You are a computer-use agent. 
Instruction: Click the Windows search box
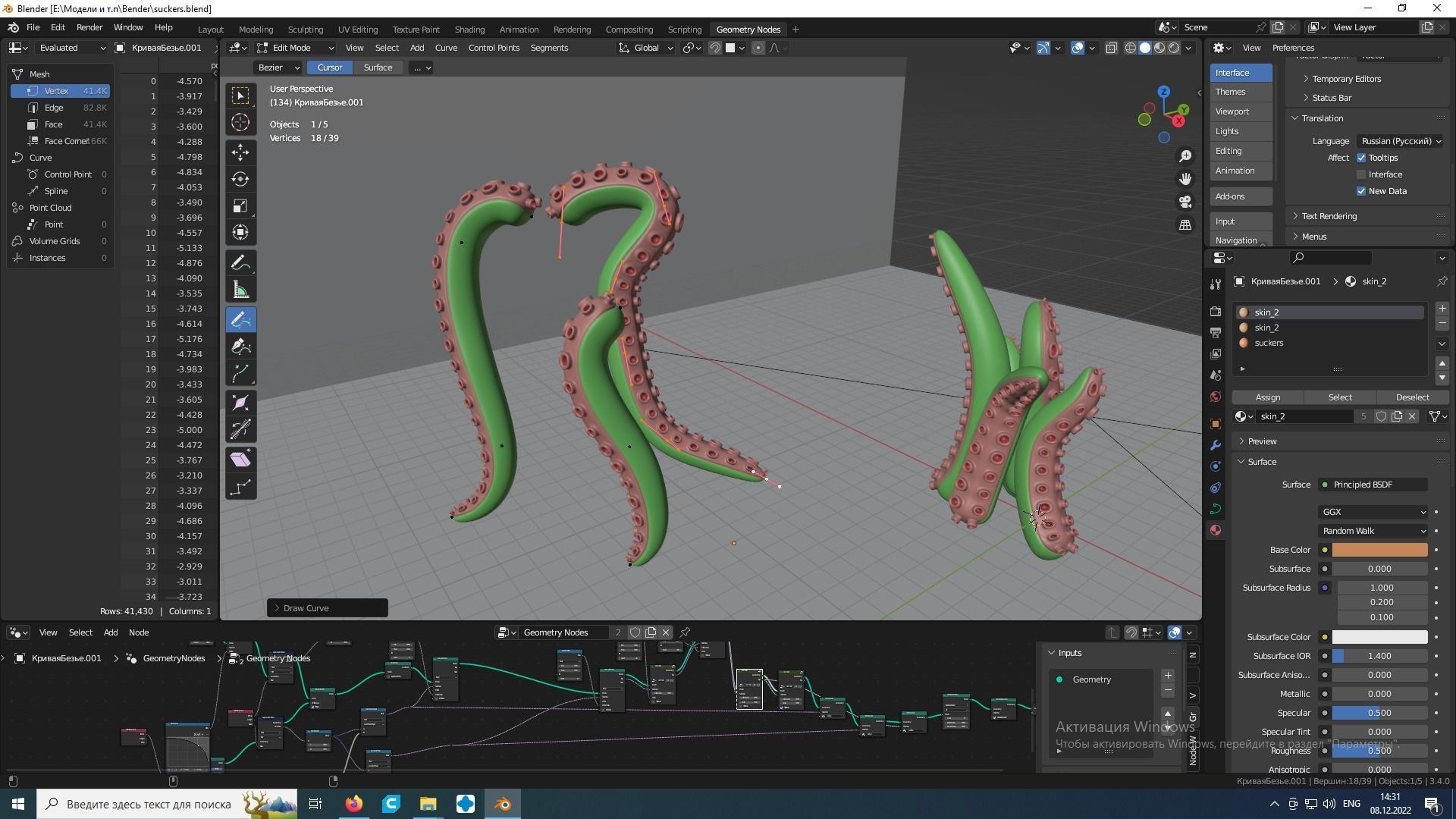[167, 804]
